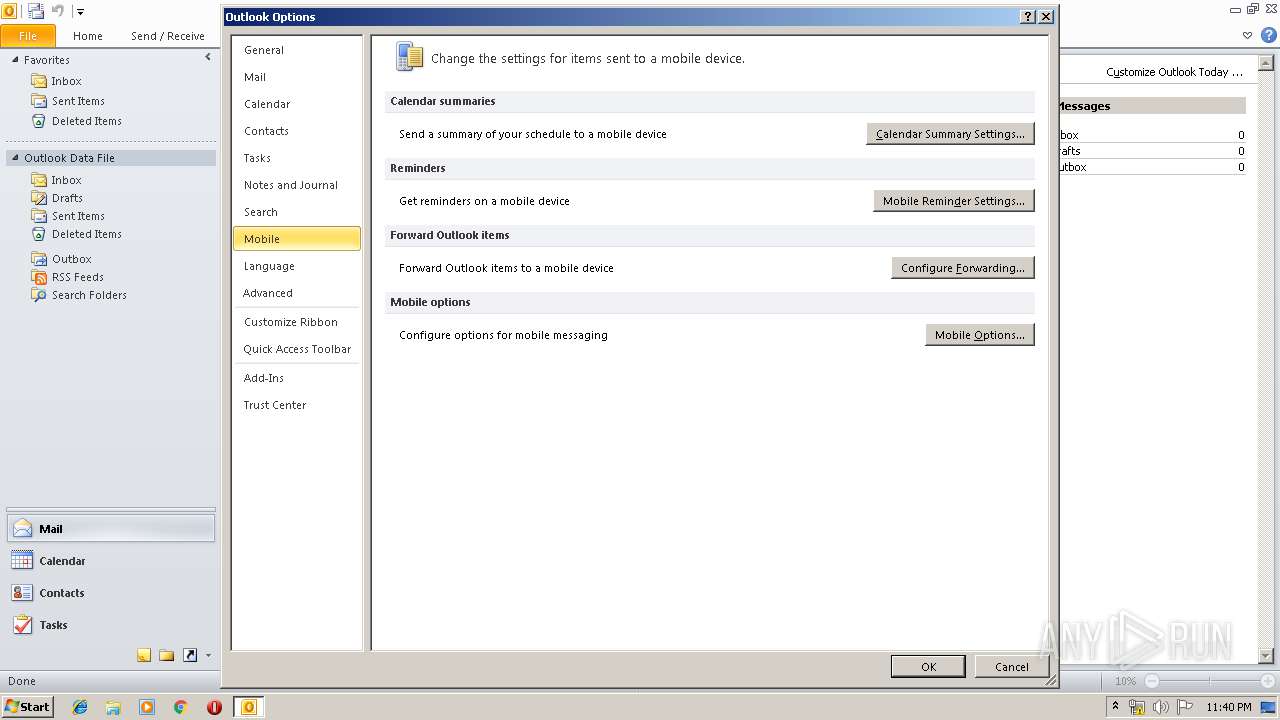This screenshot has width=1280, height=720.
Task: Click the zoom slider in status bar
Action: pyautogui.click(x=1210, y=681)
